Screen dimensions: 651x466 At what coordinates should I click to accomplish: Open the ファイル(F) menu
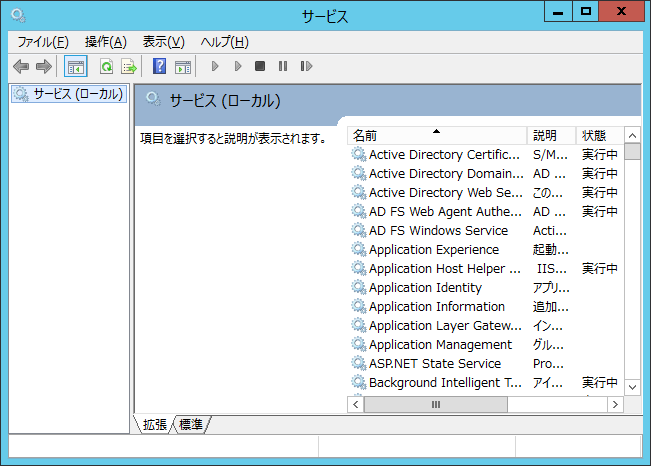[x=43, y=42]
